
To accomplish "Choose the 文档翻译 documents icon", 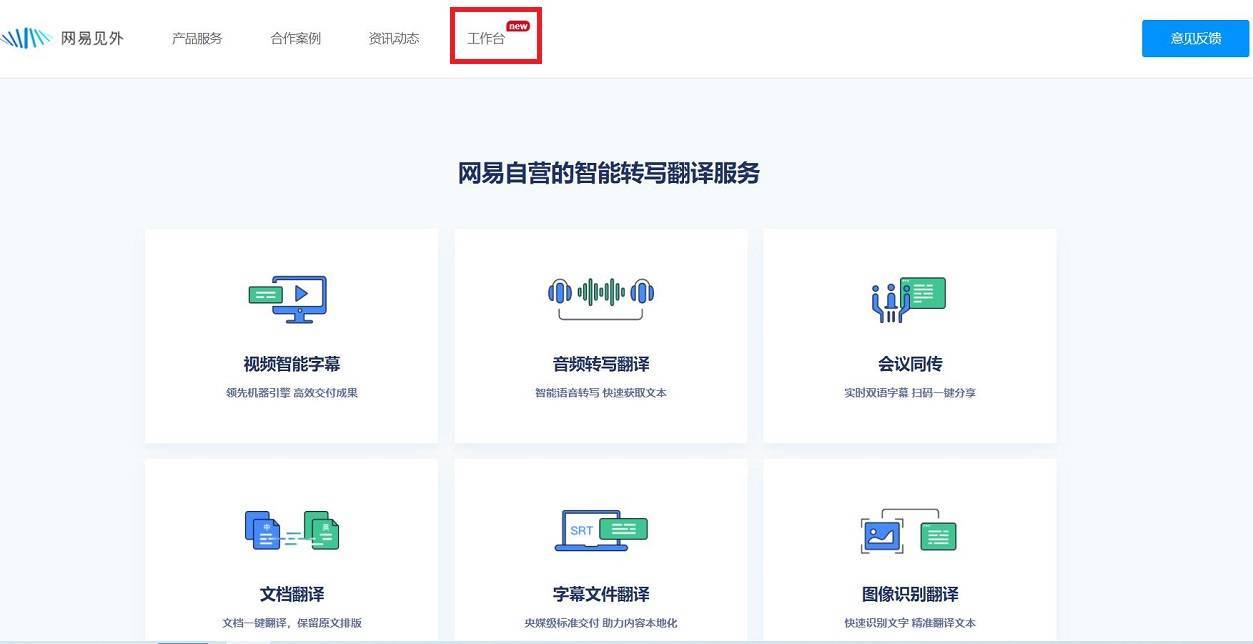I will pyautogui.click(x=291, y=530).
